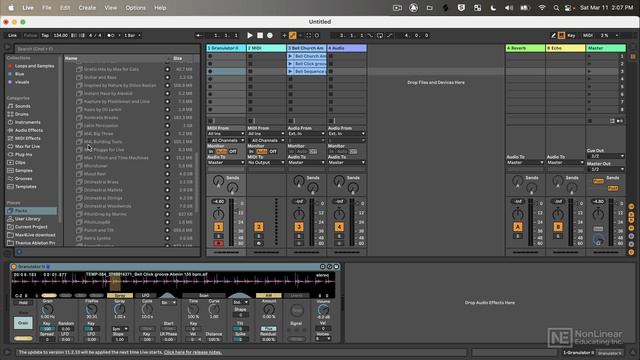Click the Key map mode button

coord(571,36)
